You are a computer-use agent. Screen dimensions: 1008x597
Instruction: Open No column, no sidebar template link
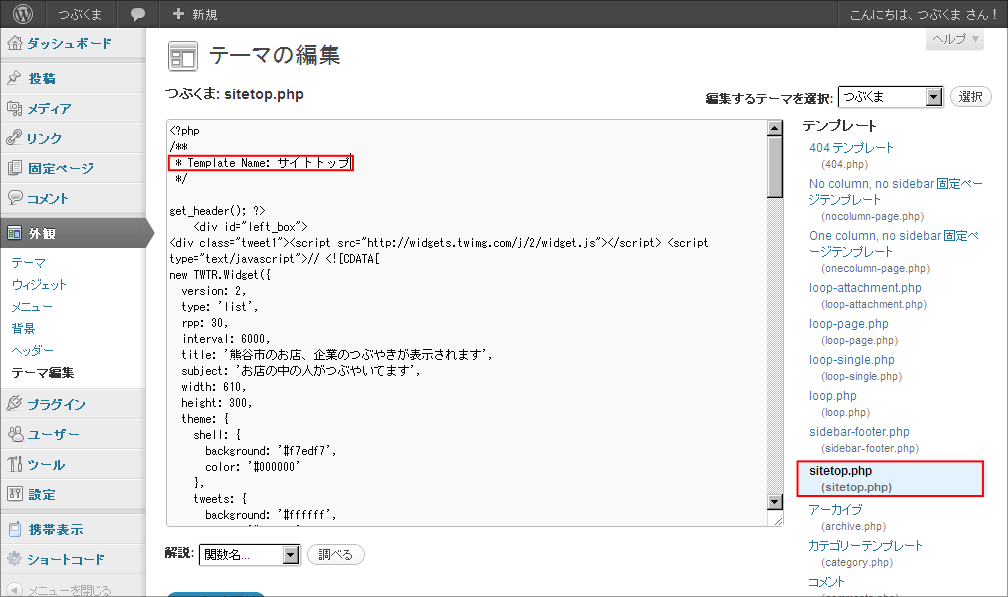pyautogui.click(x=896, y=192)
